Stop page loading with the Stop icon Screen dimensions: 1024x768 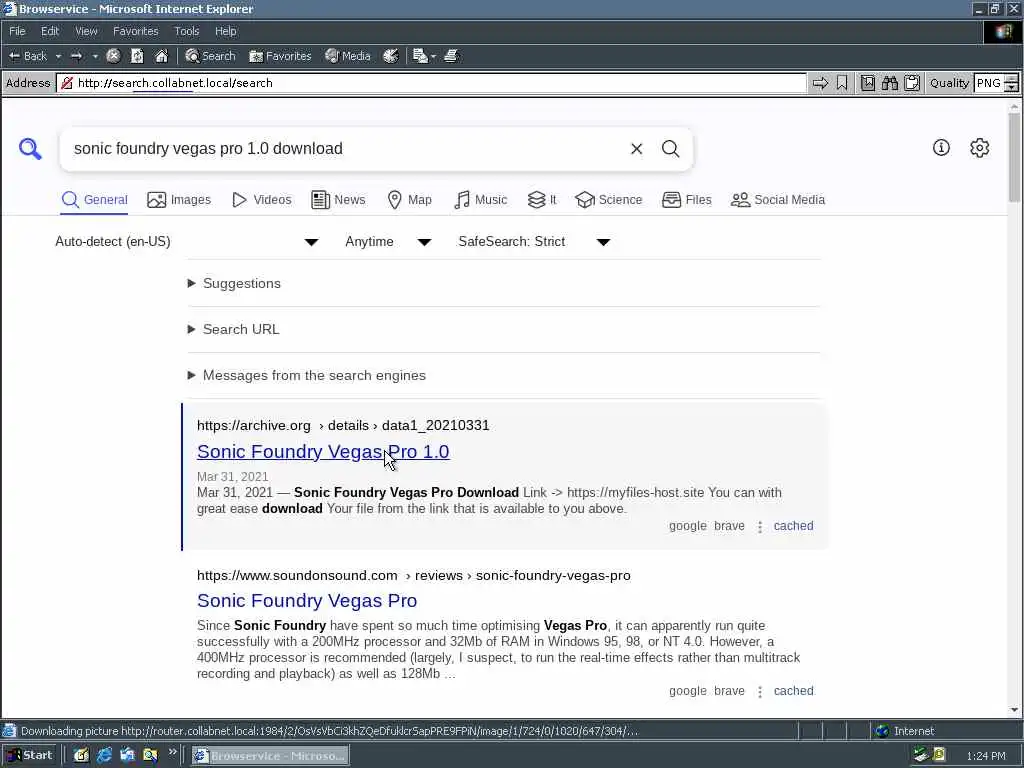point(113,56)
